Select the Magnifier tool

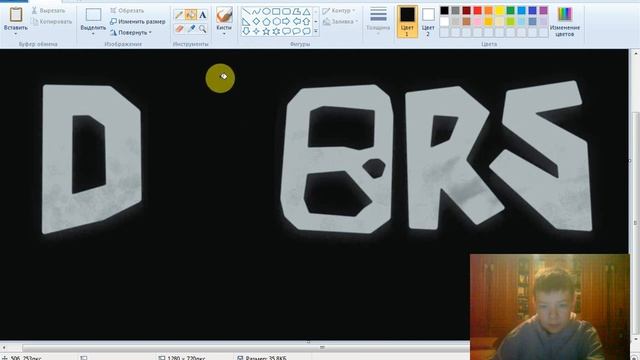(x=203, y=29)
